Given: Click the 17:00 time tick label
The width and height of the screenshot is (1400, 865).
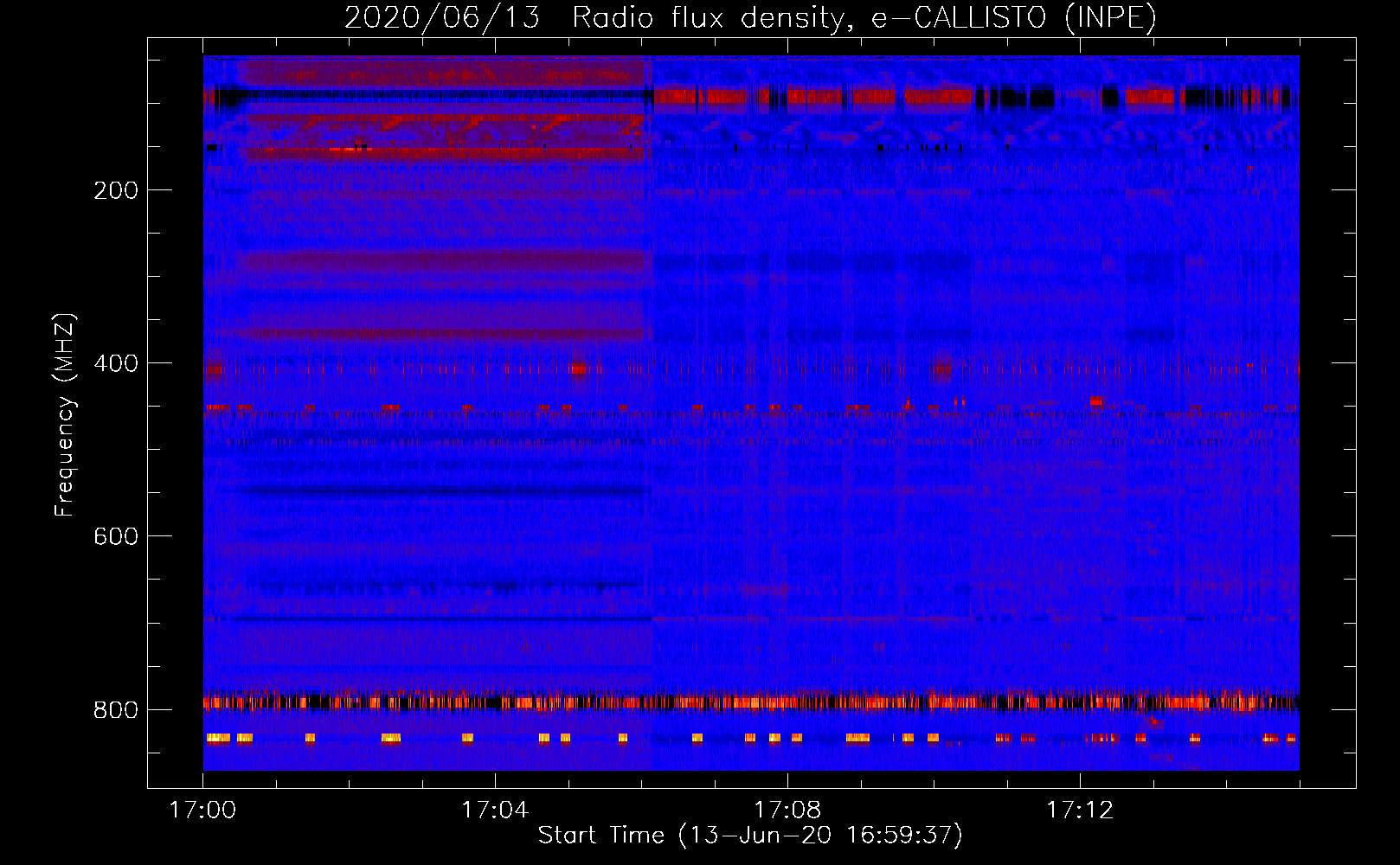Looking at the screenshot, I should 202,811.
